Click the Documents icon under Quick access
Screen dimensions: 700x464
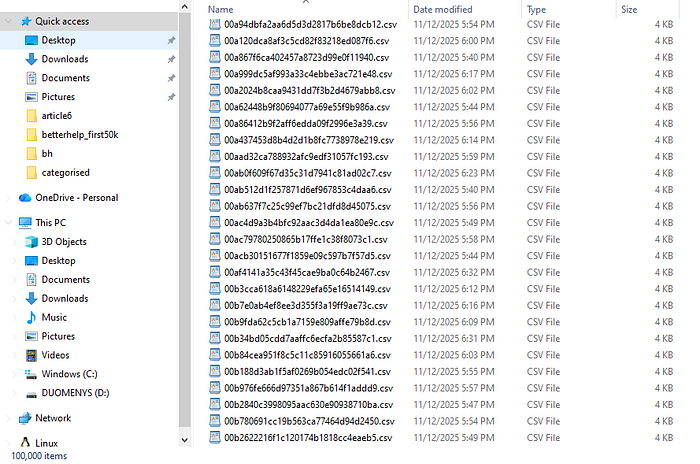pos(31,78)
